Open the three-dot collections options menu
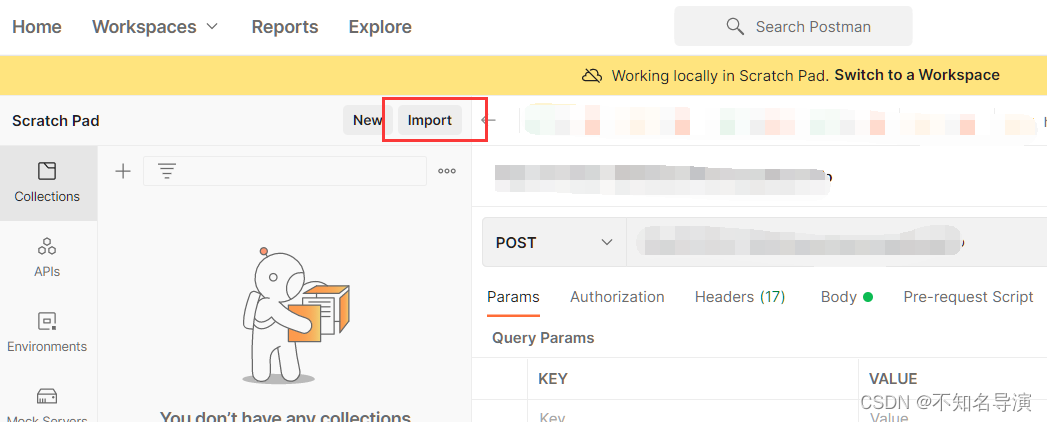The height and width of the screenshot is (422, 1047). 447,171
